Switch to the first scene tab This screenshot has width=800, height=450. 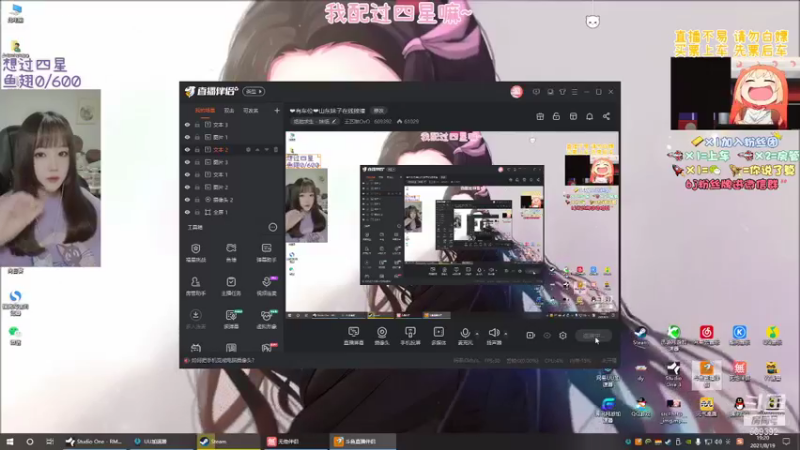(x=205, y=111)
